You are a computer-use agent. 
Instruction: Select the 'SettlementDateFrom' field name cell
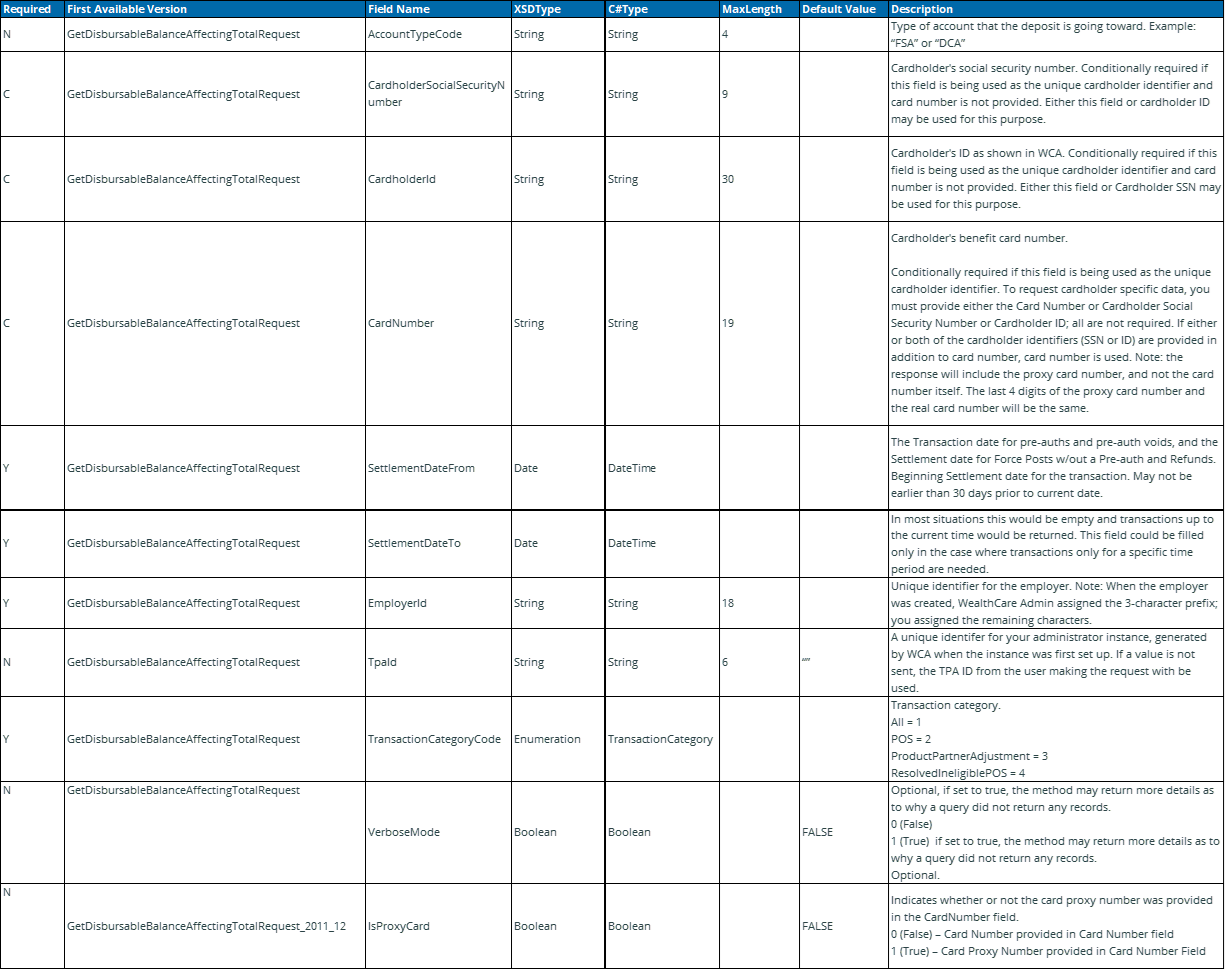pos(437,468)
